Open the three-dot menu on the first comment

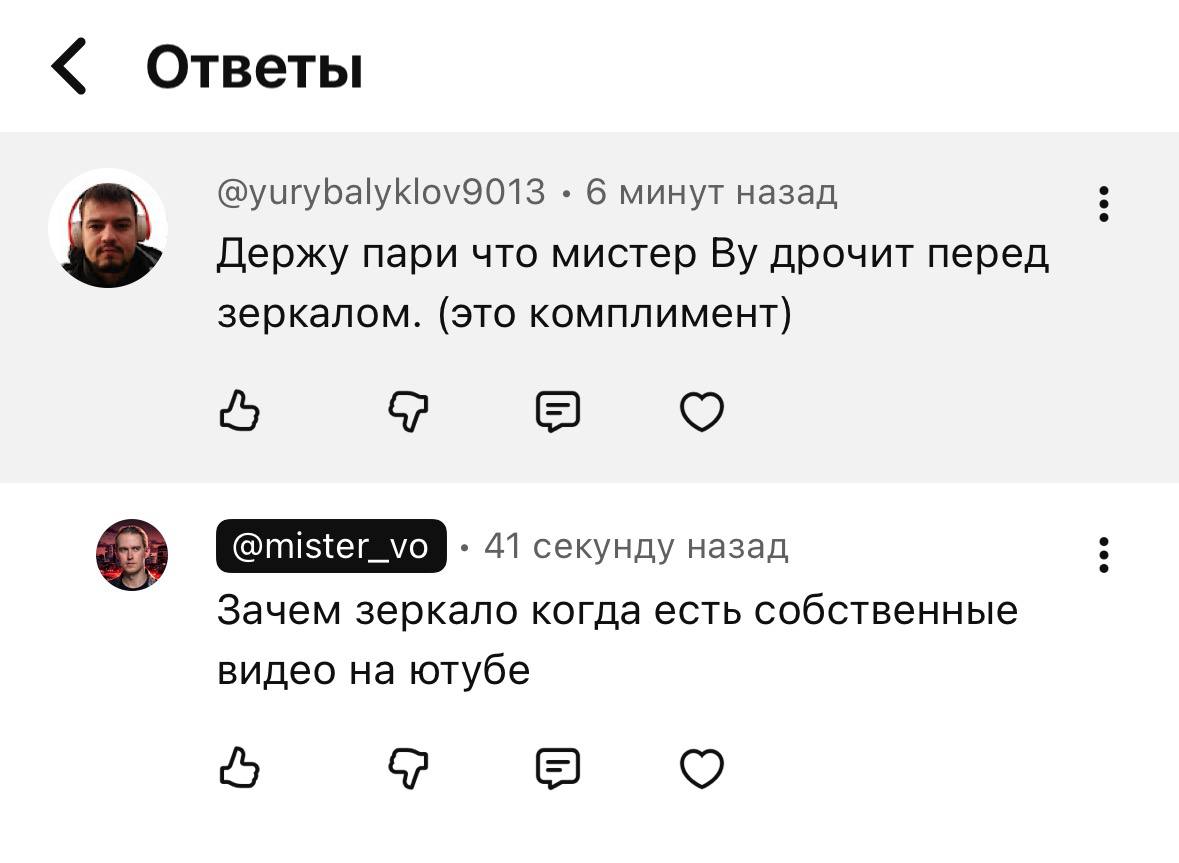[1103, 205]
